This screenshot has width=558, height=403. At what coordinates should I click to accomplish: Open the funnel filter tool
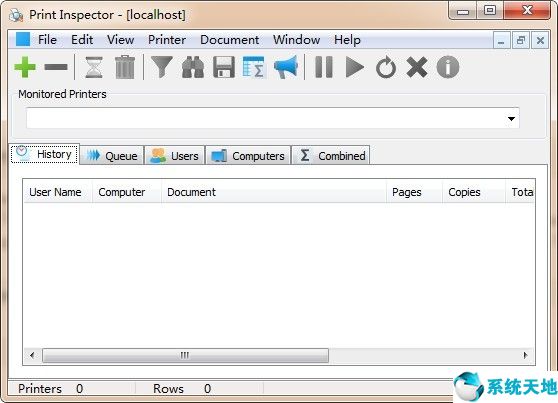[162, 67]
